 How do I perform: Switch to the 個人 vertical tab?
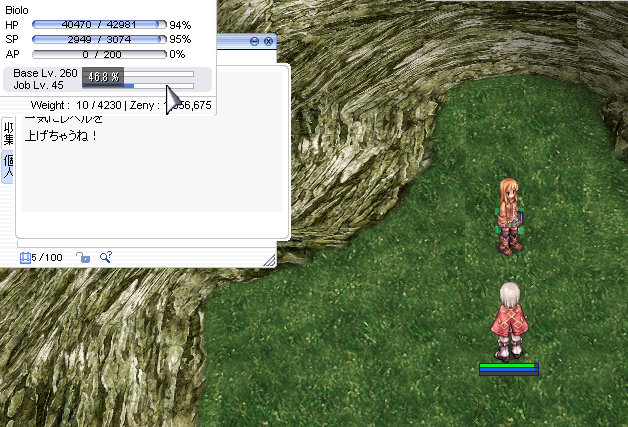point(8,167)
